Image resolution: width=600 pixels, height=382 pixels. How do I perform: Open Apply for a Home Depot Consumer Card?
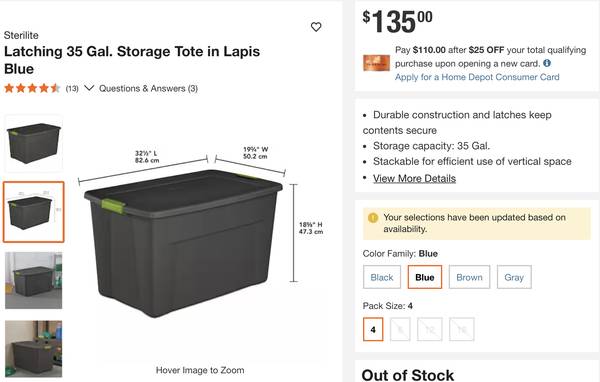477,77
